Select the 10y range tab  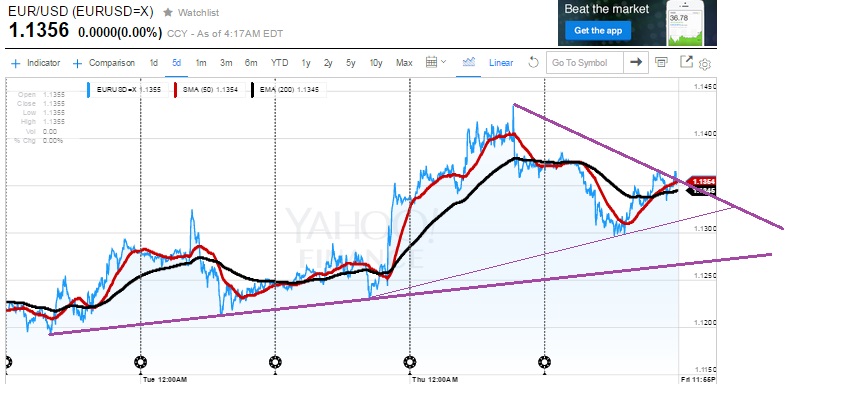(x=376, y=63)
